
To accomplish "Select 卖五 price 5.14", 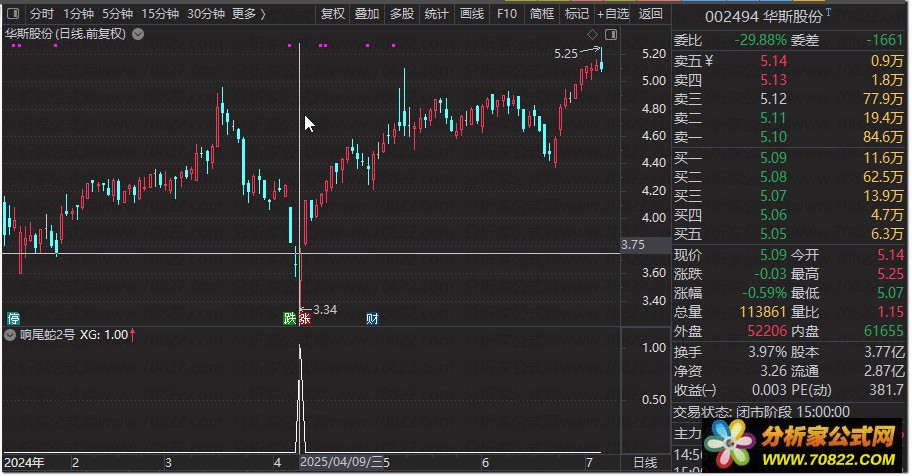I will coord(774,61).
